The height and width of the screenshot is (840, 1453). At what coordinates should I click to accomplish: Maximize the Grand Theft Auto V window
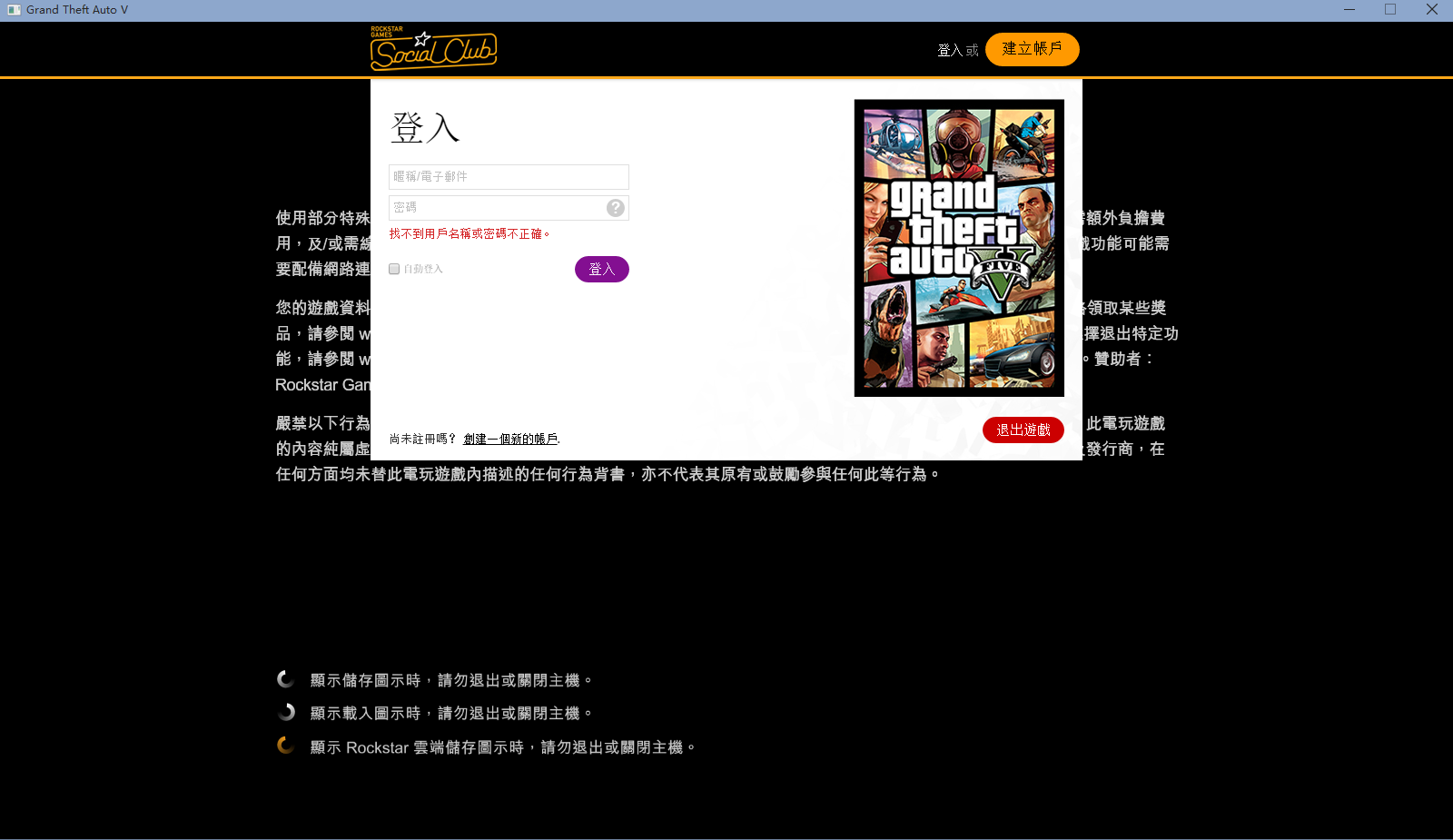[1390, 9]
